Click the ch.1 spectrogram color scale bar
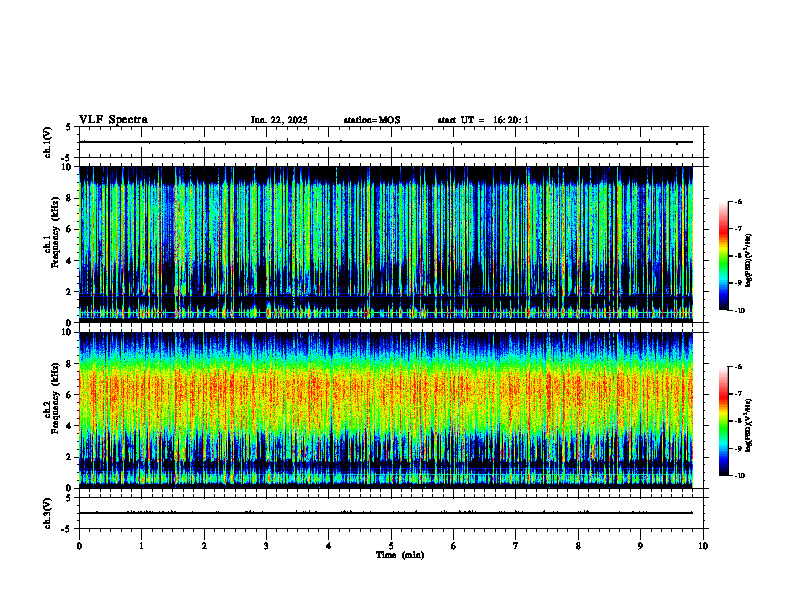The image size is (792, 612). tap(724, 256)
